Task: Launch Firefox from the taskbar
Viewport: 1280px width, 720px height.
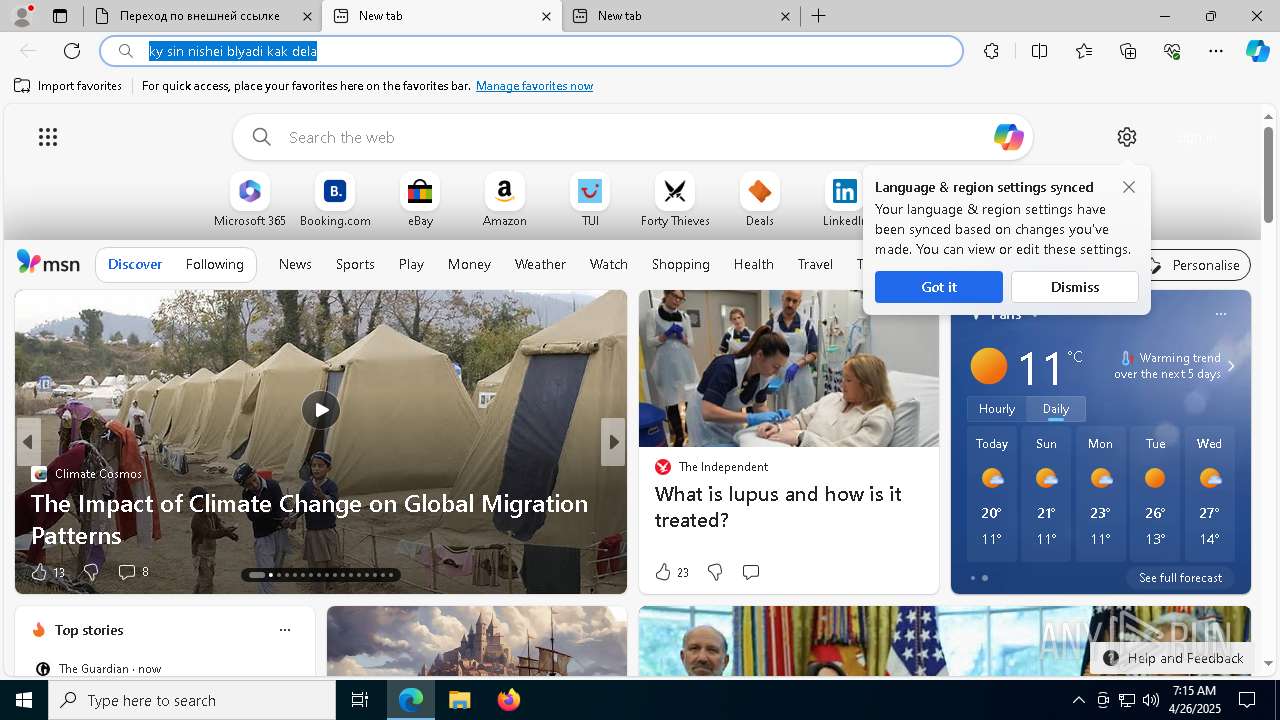Action: pyautogui.click(x=508, y=700)
